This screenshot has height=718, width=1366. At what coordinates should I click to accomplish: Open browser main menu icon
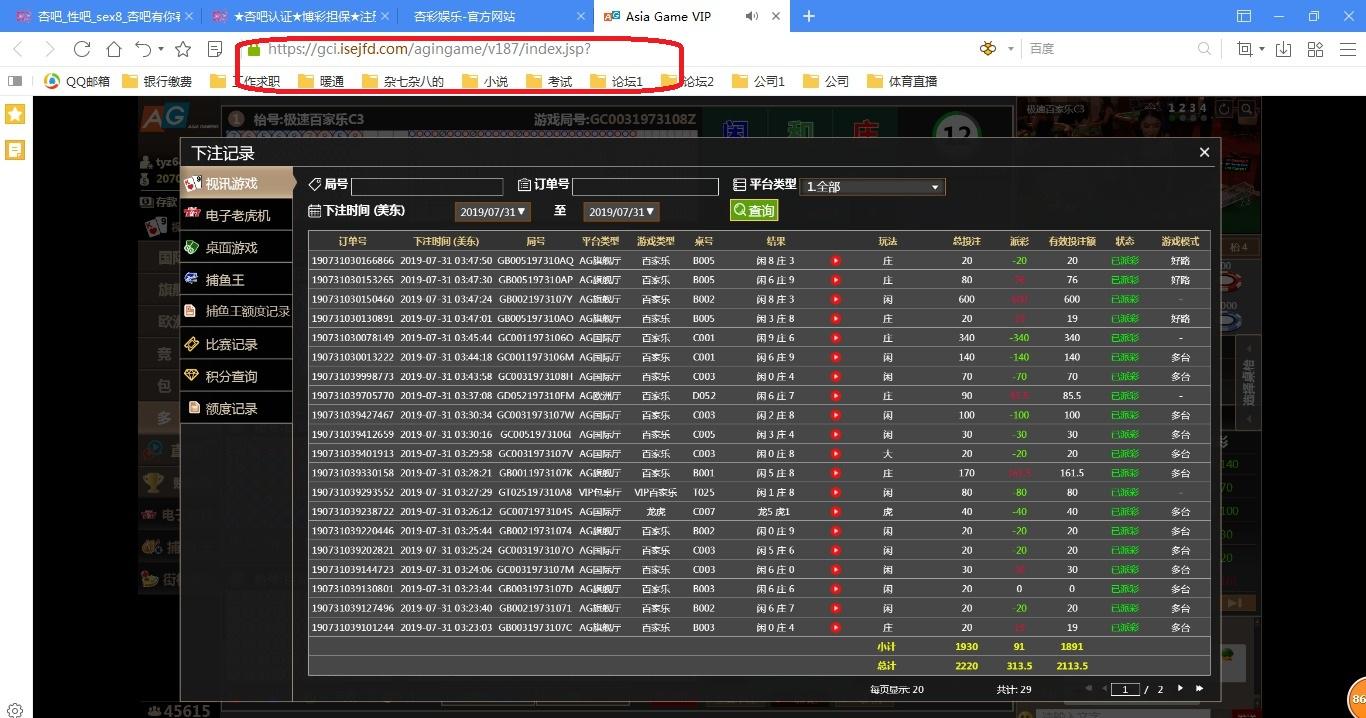click(1347, 49)
